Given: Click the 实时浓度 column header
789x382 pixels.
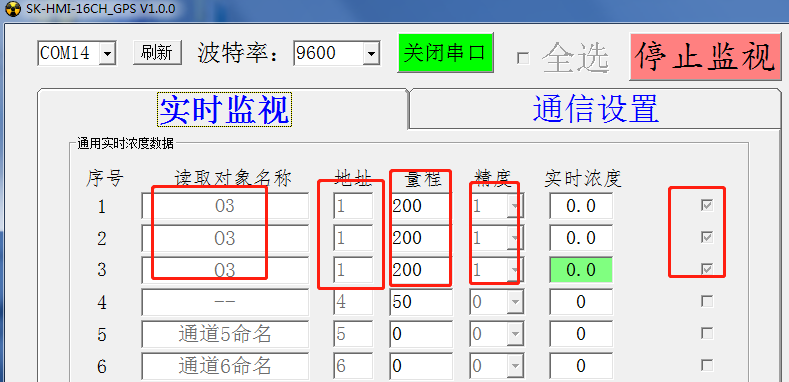Looking at the screenshot, I should (583, 178).
